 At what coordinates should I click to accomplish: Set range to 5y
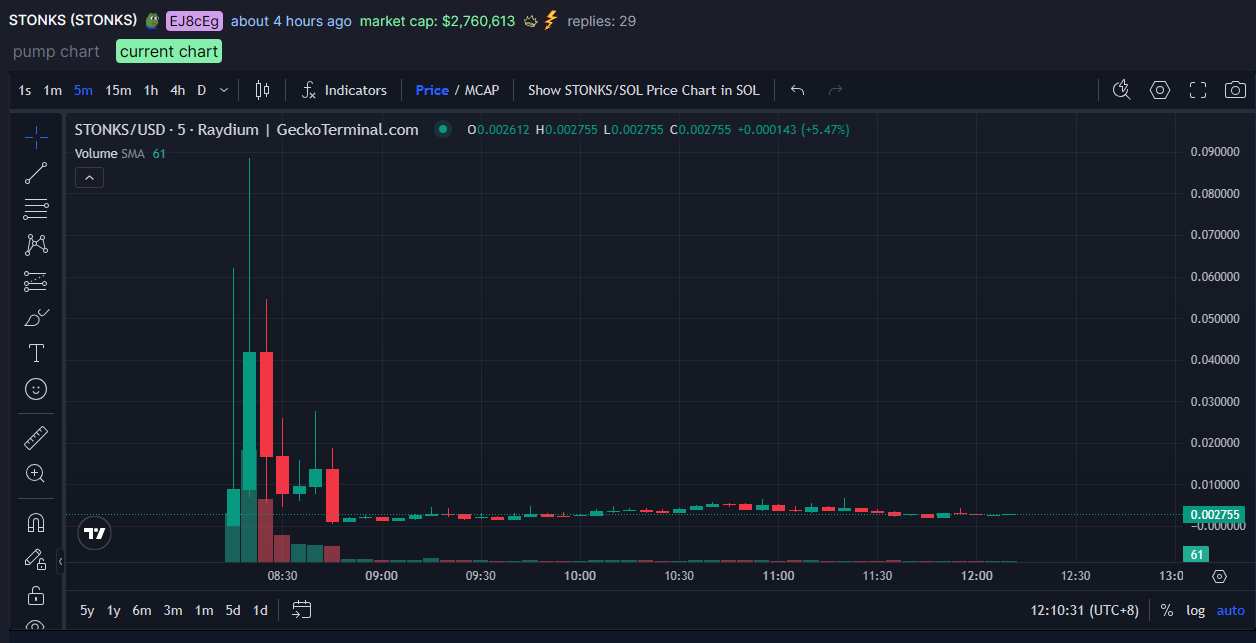88,610
